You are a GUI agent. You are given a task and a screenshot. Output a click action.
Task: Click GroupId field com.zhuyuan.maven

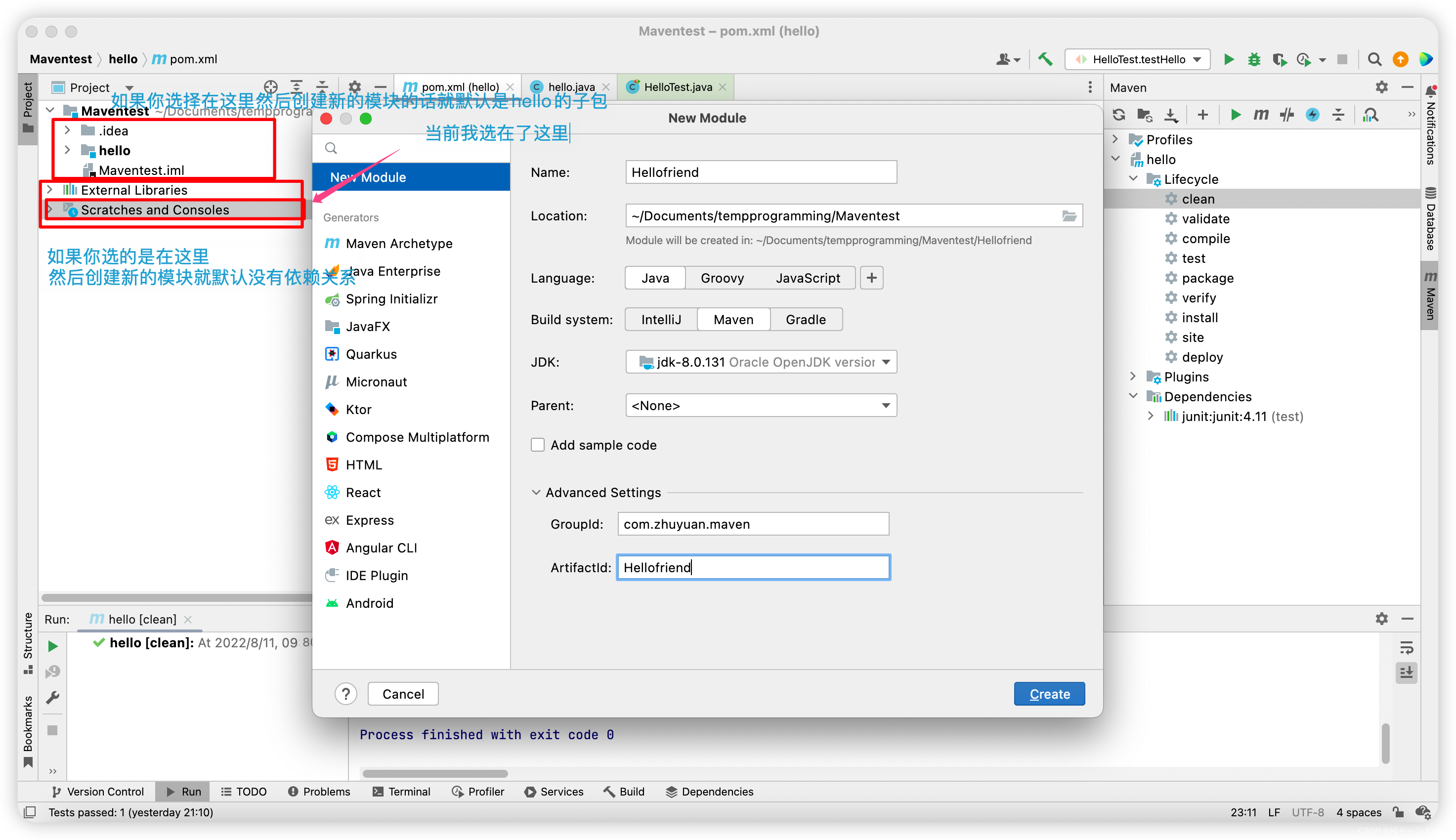[753, 524]
